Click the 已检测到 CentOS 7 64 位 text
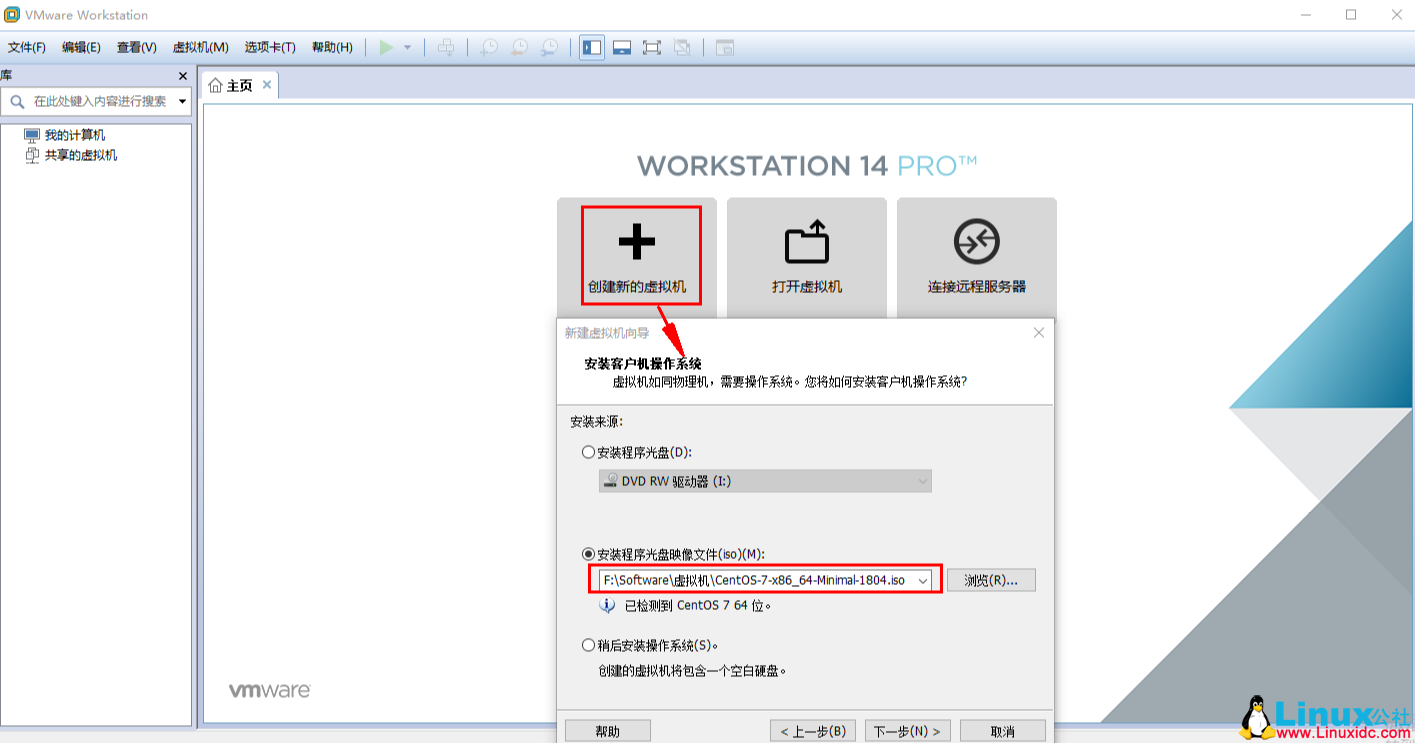Screen dimensions: 1415x743 pos(698,605)
